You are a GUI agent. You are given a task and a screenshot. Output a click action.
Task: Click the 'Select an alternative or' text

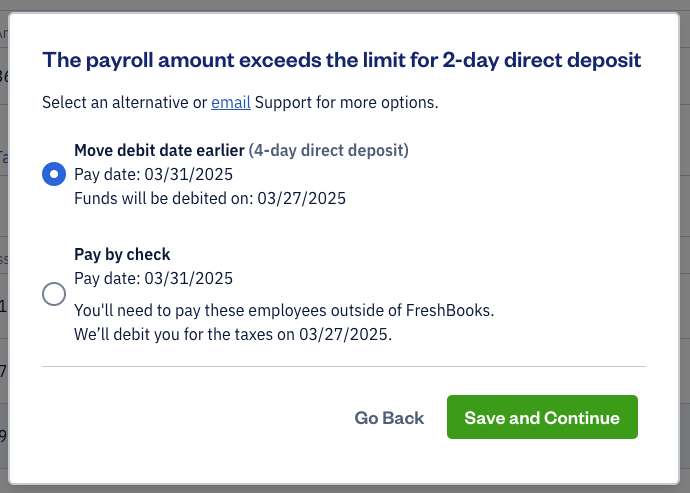click(125, 102)
